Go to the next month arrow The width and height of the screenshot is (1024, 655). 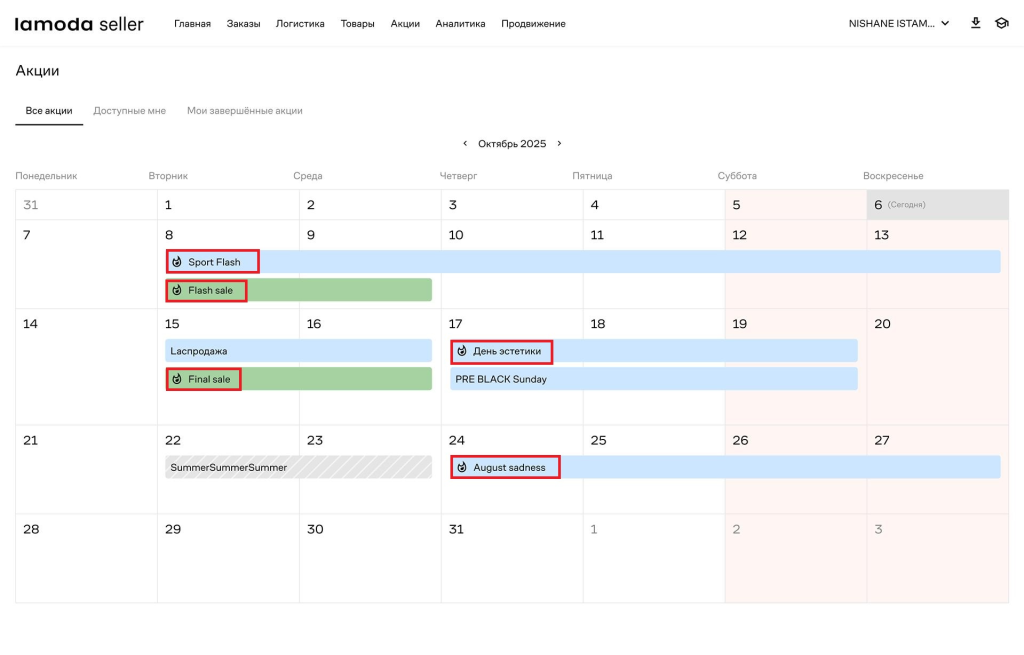pos(559,144)
